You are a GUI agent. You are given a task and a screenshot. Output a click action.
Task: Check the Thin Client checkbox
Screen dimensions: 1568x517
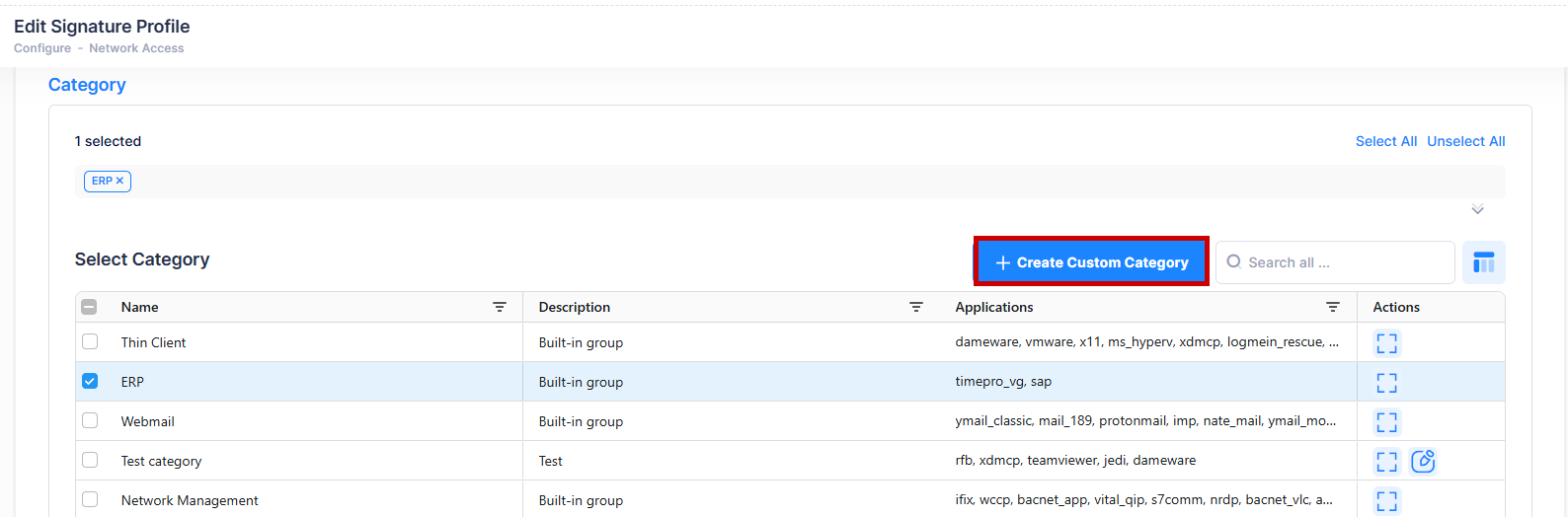90,342
